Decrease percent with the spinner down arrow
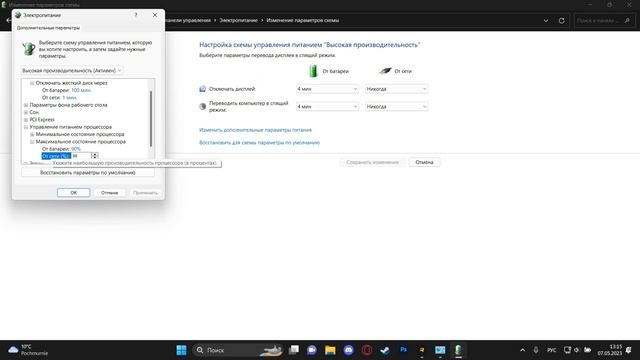Screen dimensions: 640x360 [95, 158]
